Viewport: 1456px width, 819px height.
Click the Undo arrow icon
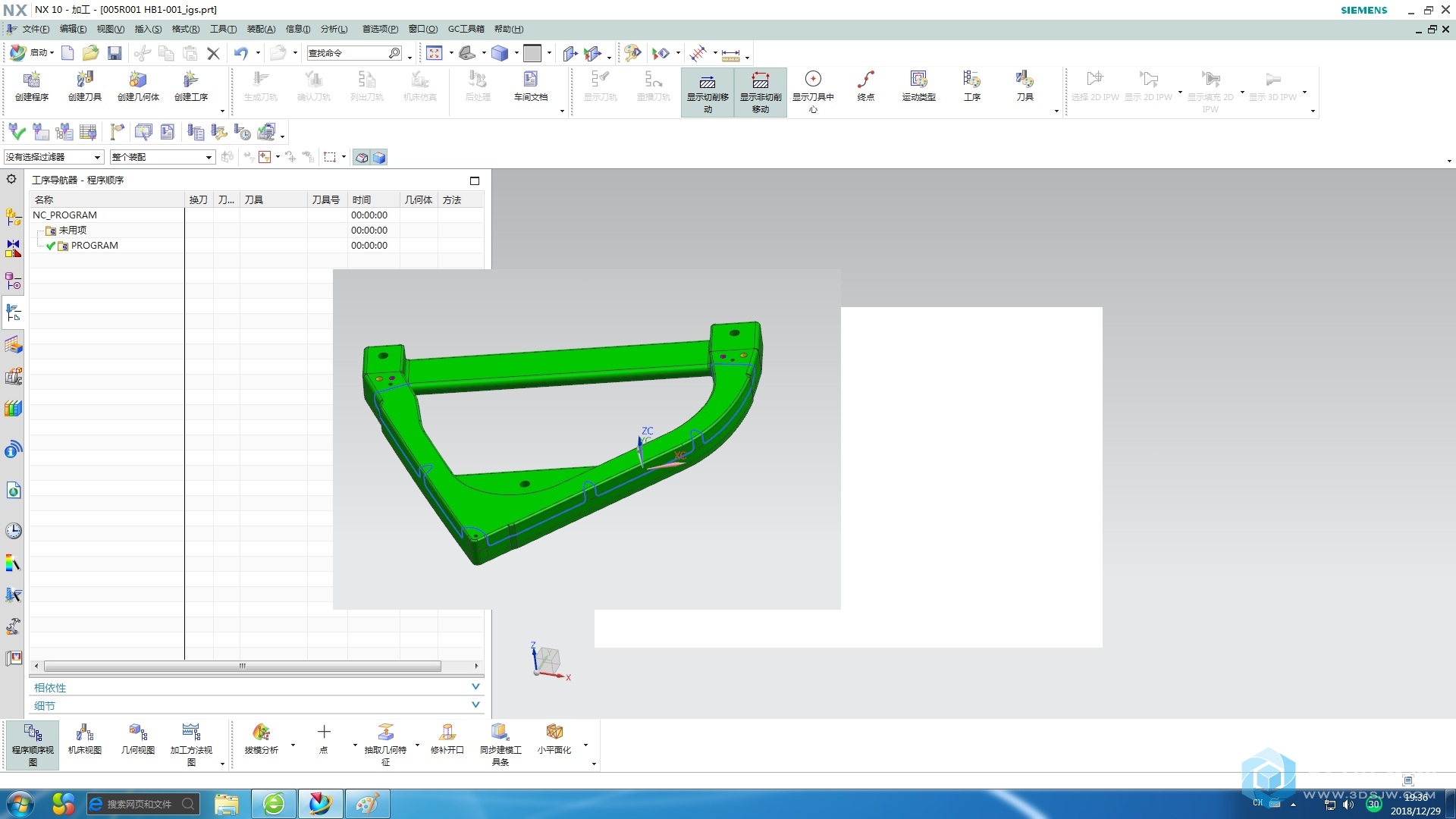click(x=240, y=53)
